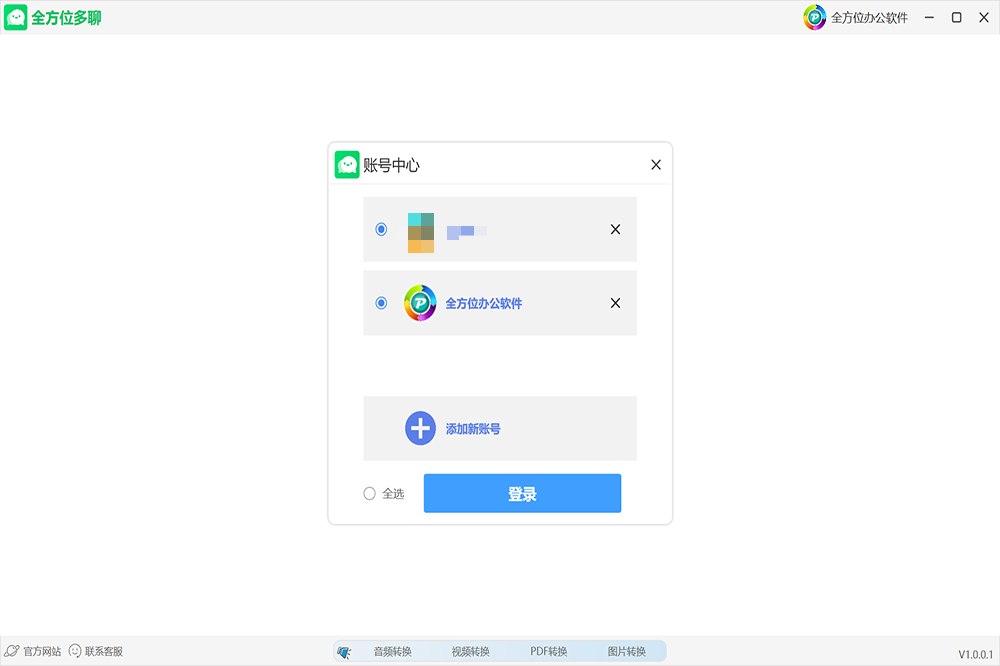Open the 音频转换 tab in bottom bar
1000x666 pixels.
392,652
